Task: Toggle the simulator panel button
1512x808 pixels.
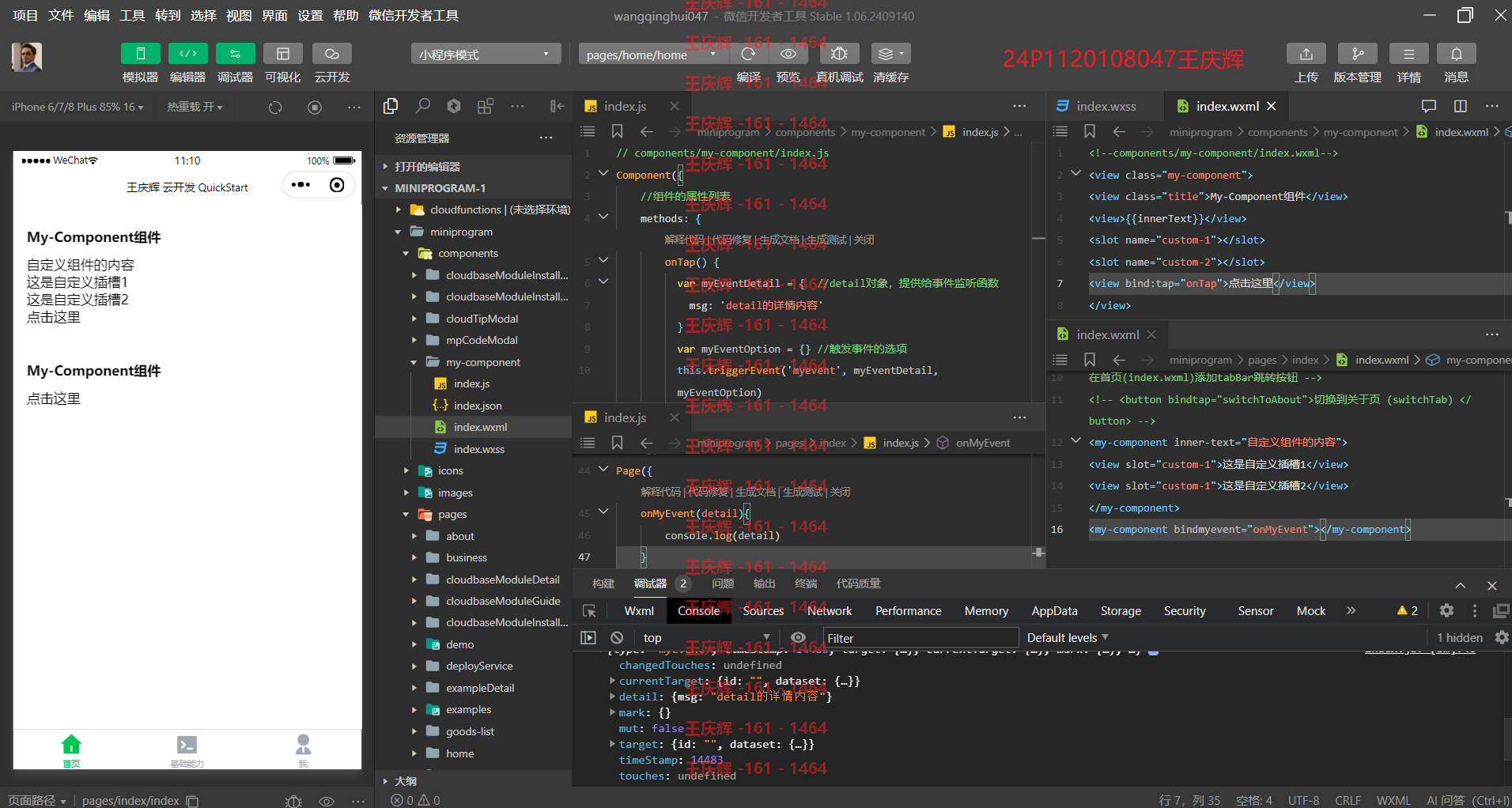Action: click(x=140, y=54)
